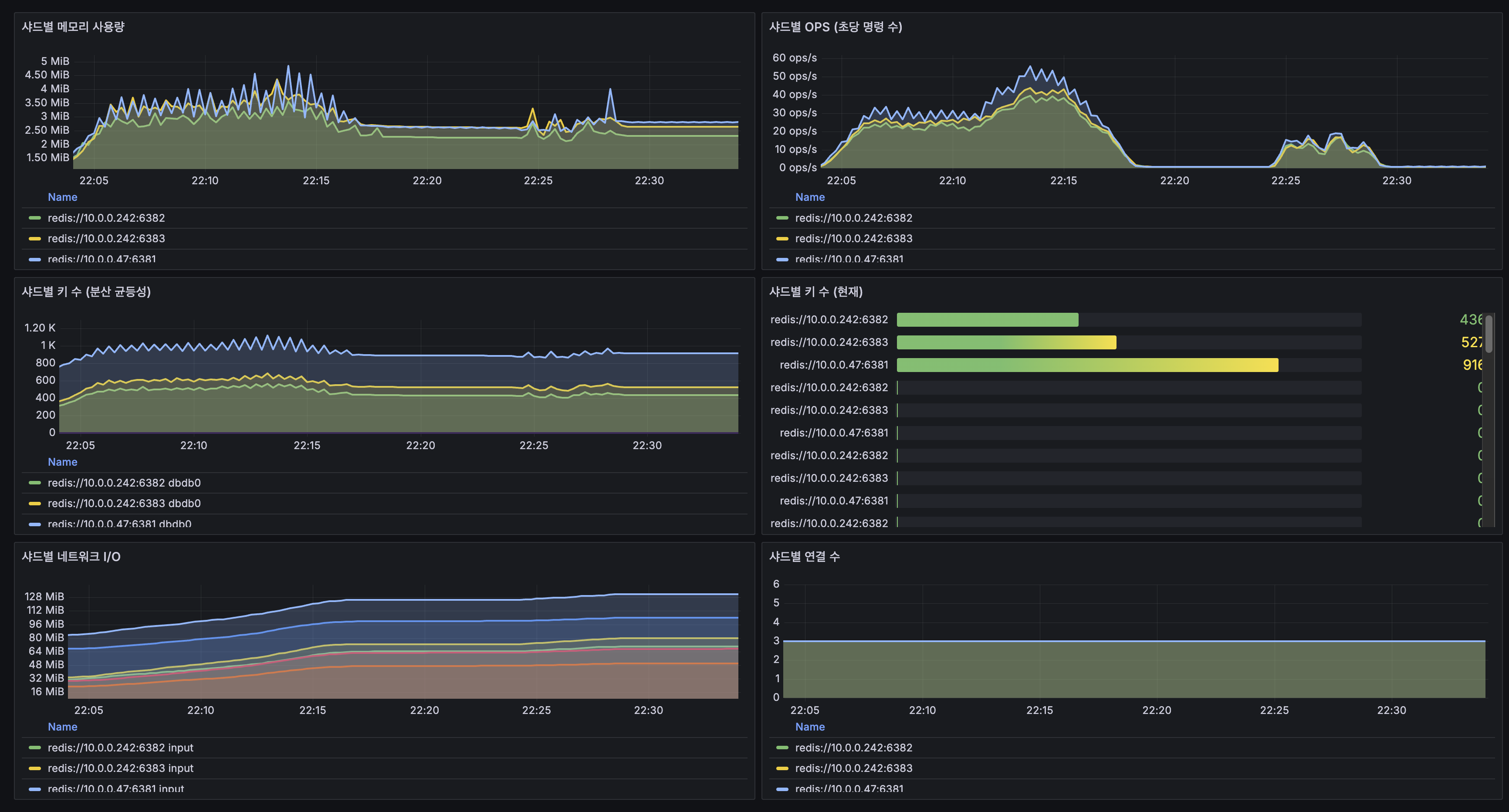Image resolution: width=1509 pixels, height=812 pixels.
Task: Open the 샤드별 네트워크 I/O panel title menu
Action: coord(71,557)
